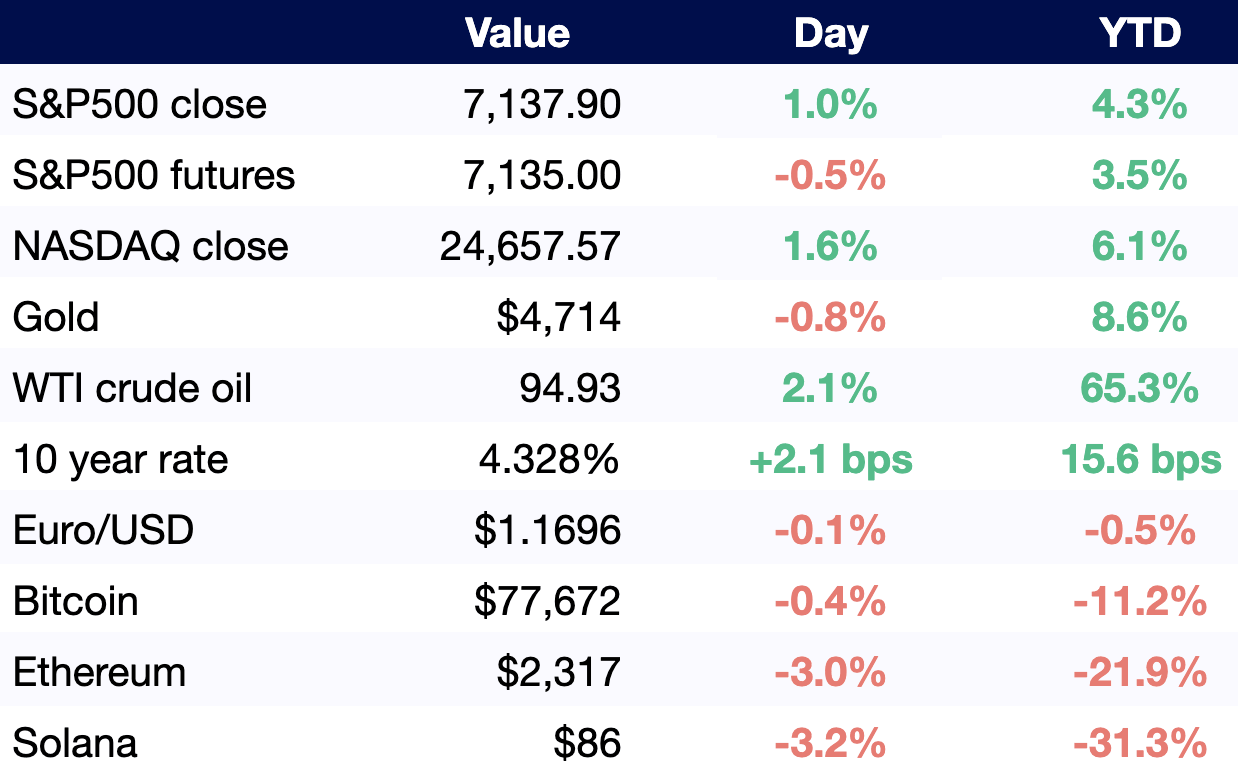Click the YTD column header
The width and height of the screenshot is (1238, 772).
[1140, 33]
